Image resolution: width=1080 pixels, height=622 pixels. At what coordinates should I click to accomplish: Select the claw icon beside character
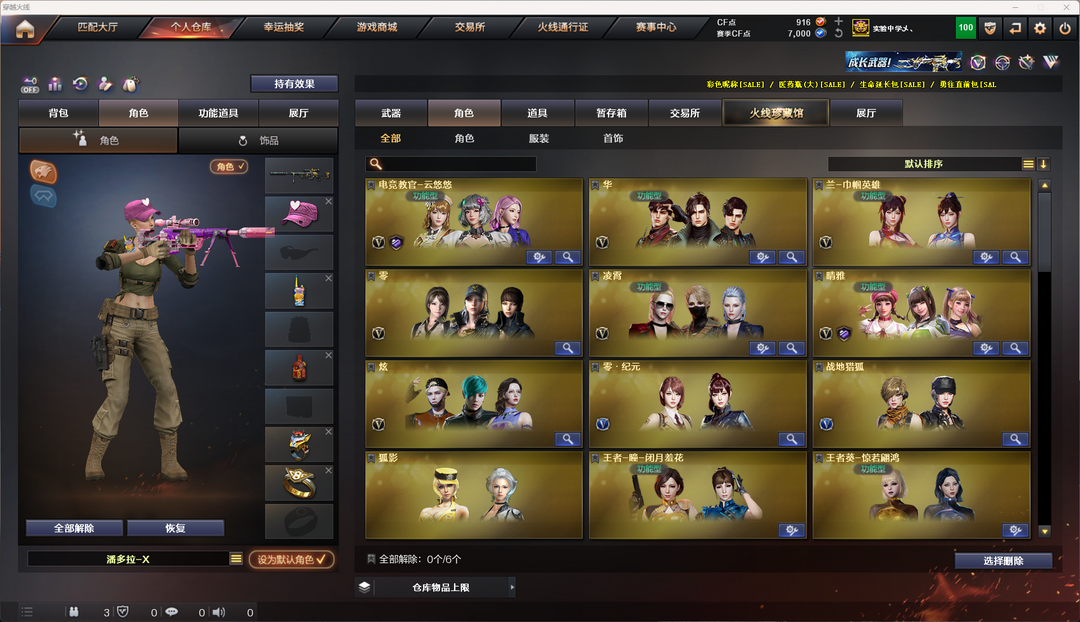(x=43, y=172)
